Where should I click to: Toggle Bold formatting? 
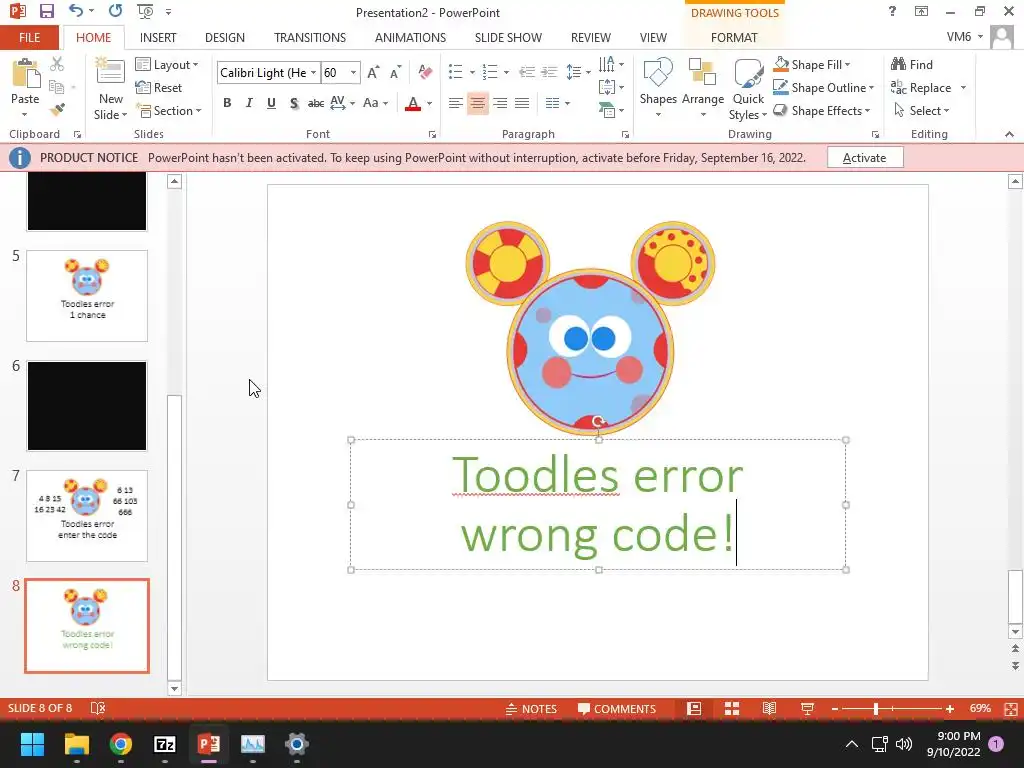point(227,103)
